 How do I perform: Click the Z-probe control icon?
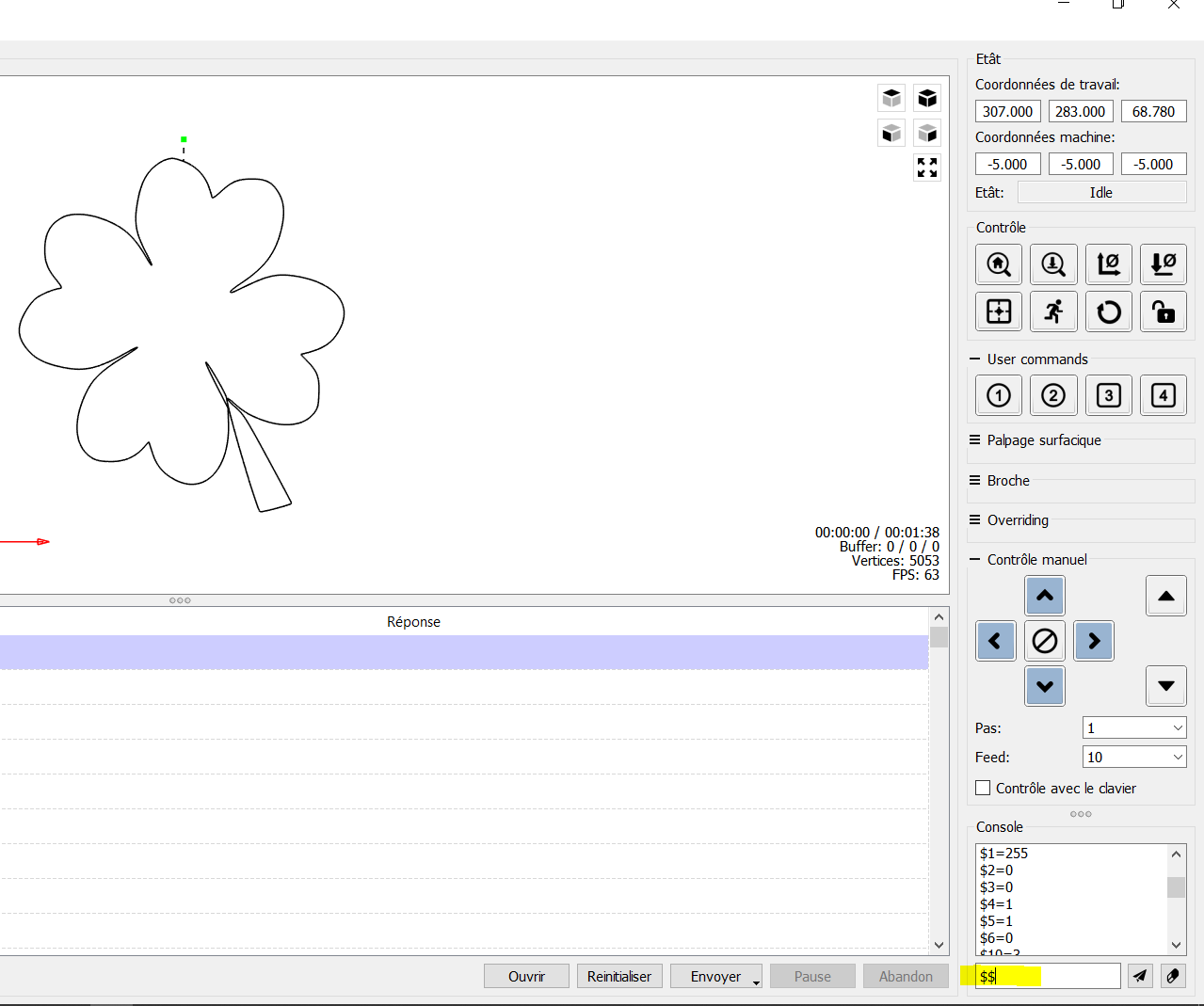[1053, 264]
